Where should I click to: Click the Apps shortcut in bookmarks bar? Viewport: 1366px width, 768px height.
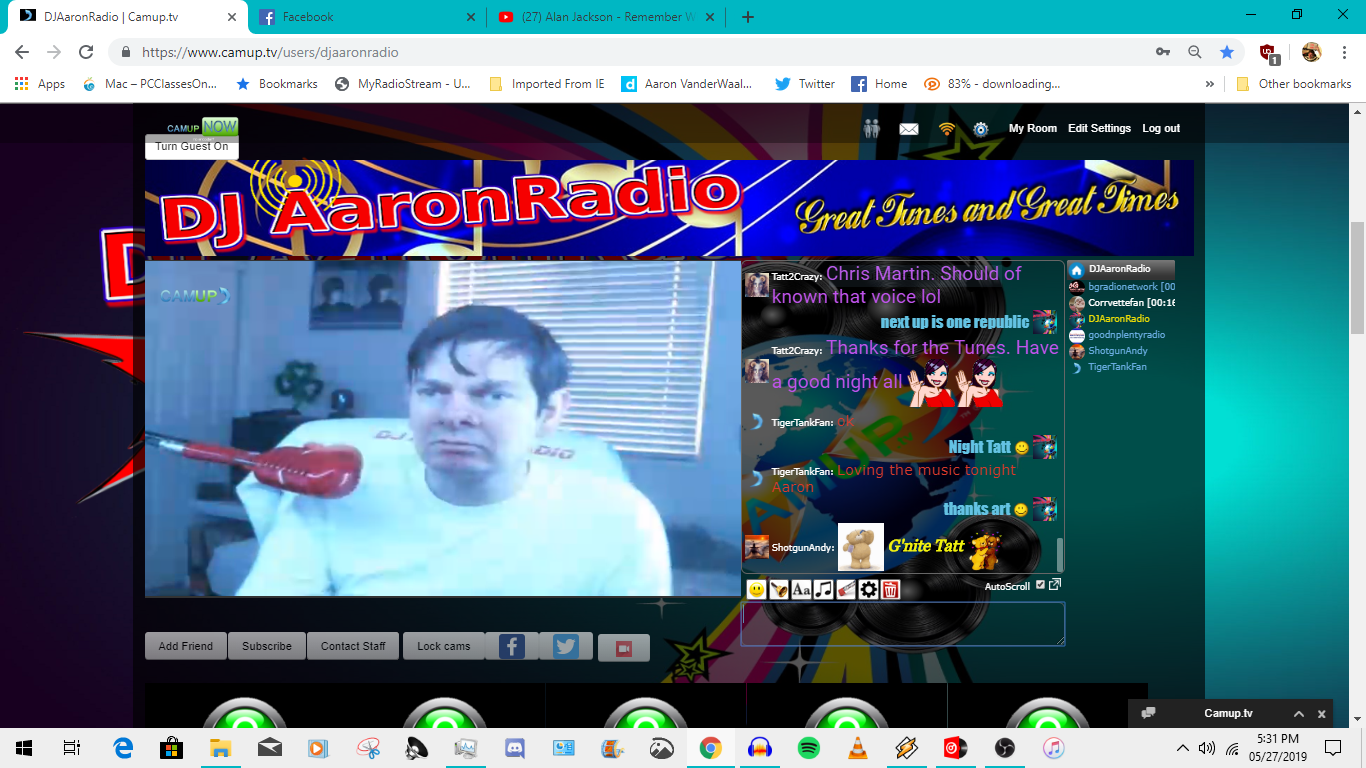click(x=40, y=84)
